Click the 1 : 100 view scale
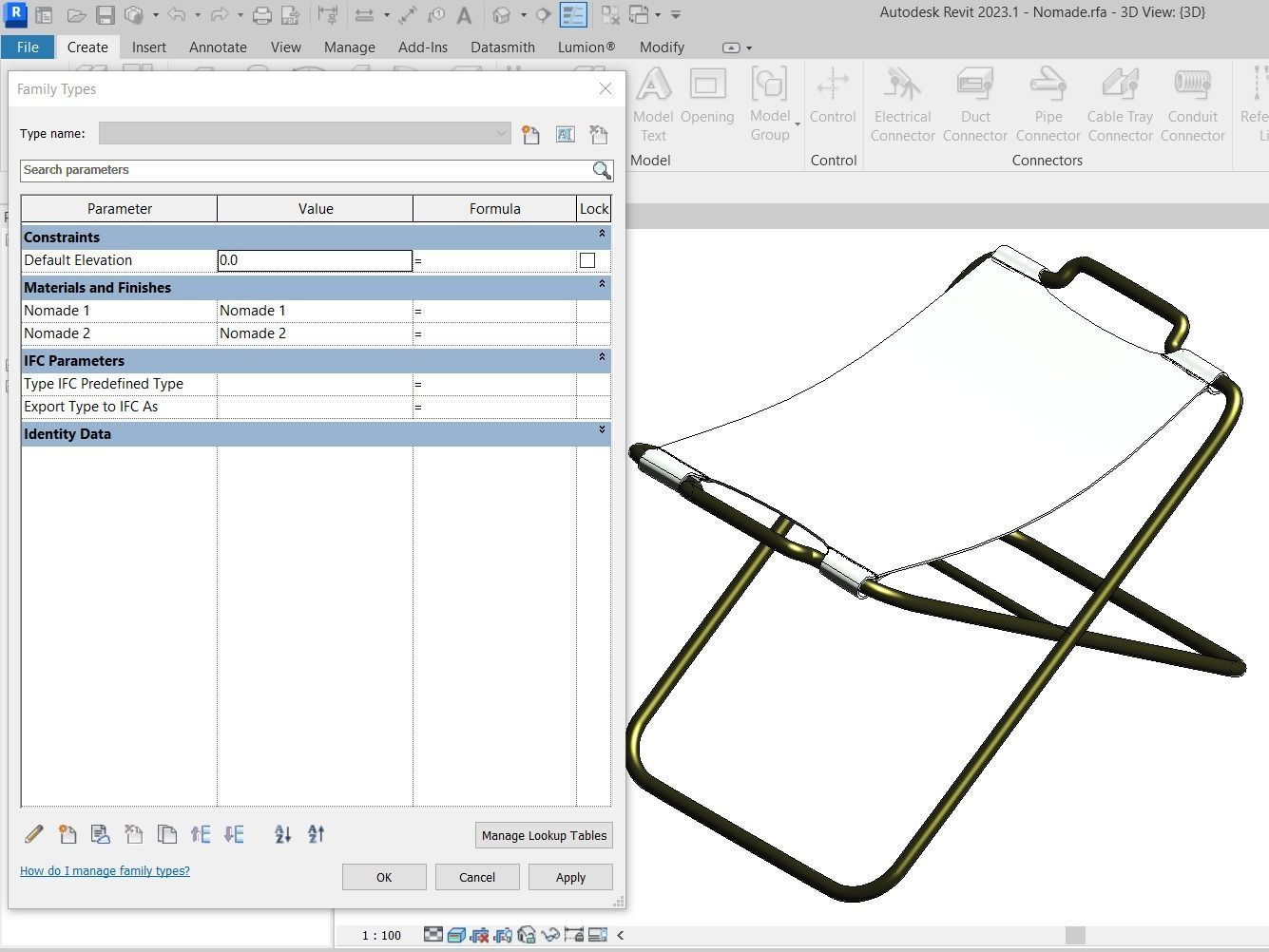The height and width of the screenshot is (952, 1269). tap(381, 935)
